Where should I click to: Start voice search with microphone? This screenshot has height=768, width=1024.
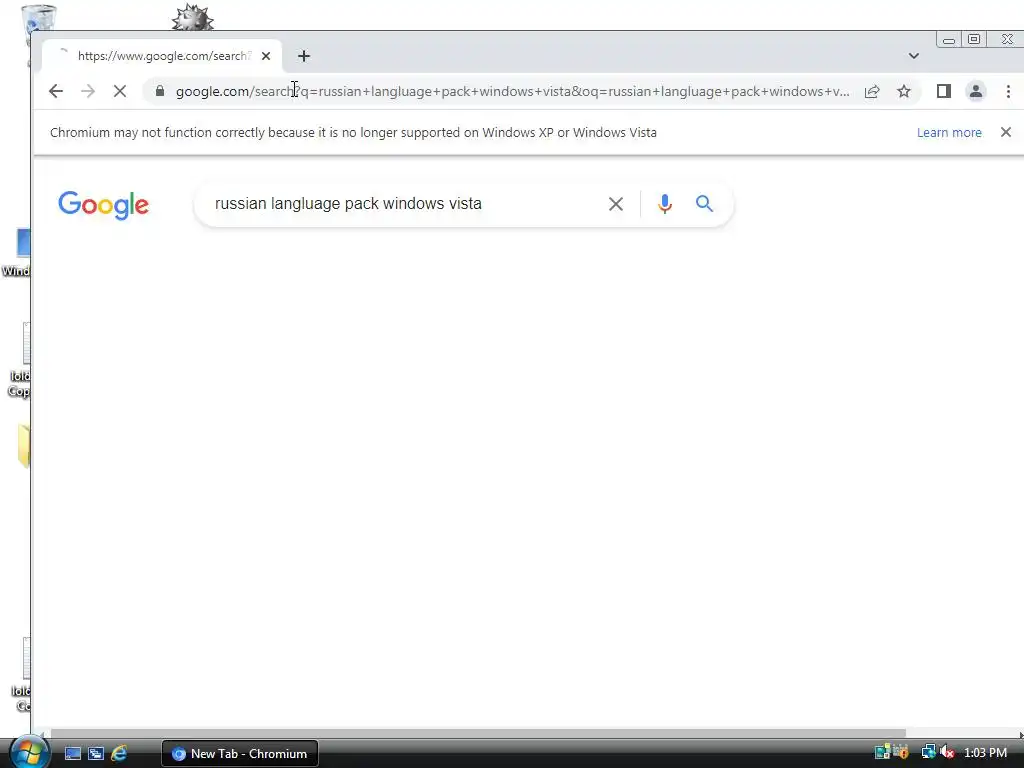tap(665, 204)
